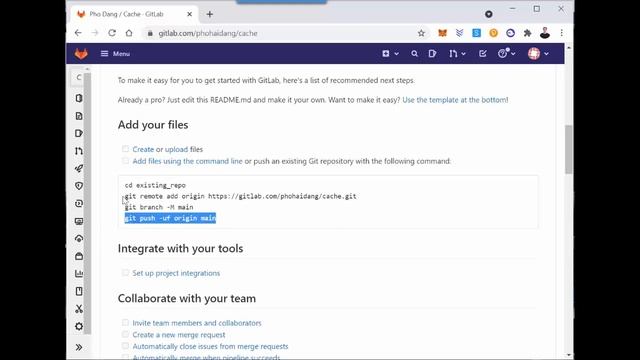
Task: Open a new browser tab
Action: 209,14
